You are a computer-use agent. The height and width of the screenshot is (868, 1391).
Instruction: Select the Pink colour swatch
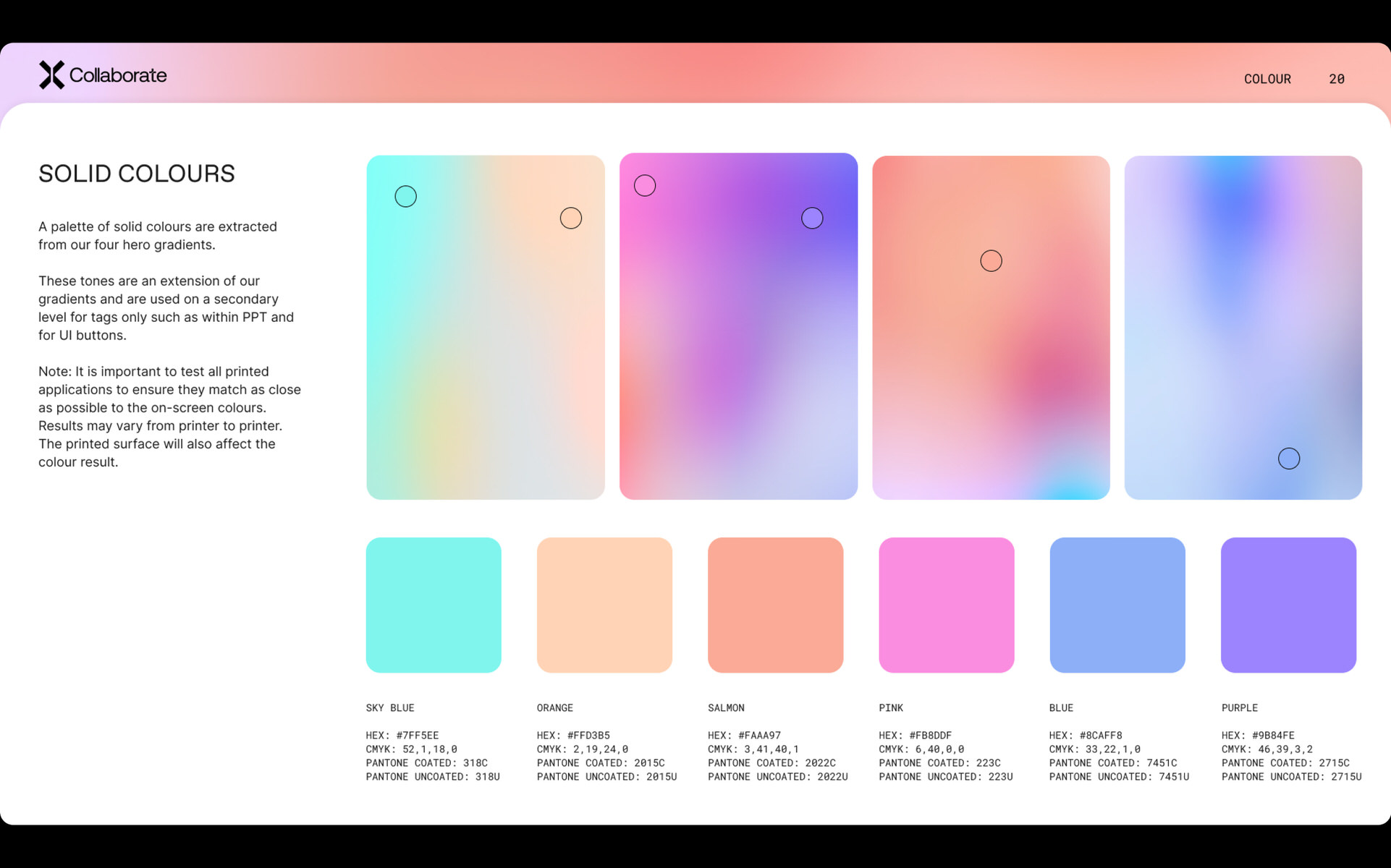(946, 605)
